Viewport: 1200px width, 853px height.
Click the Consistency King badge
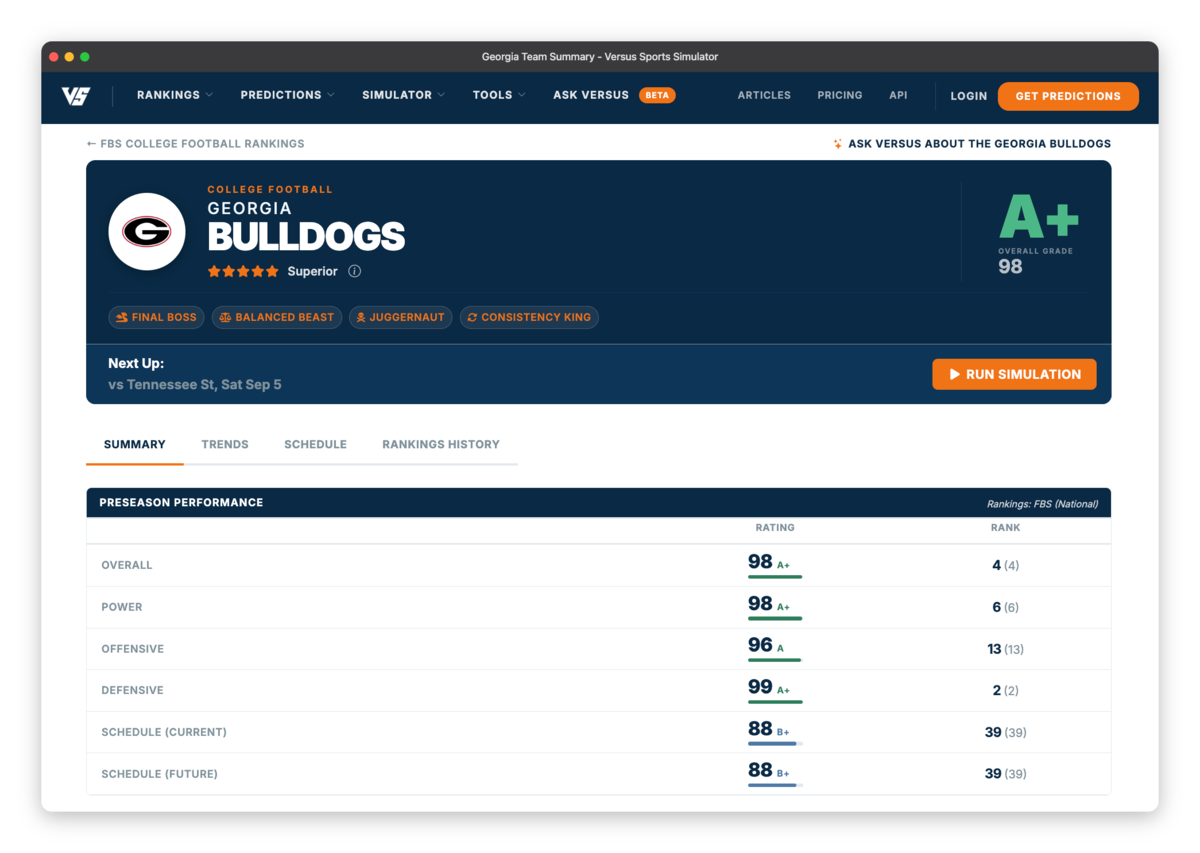coord(529,317)
